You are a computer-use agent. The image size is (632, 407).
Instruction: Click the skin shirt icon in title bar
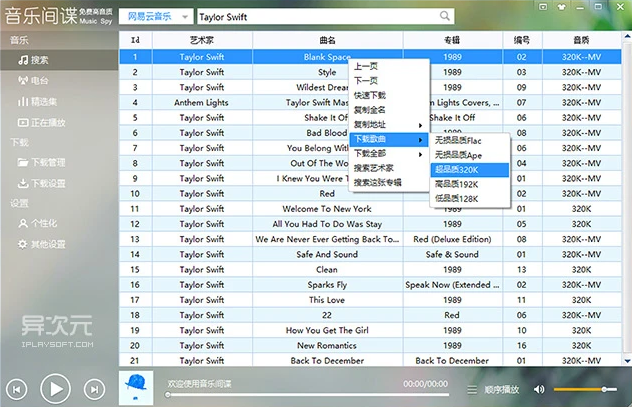click(561, 7)
